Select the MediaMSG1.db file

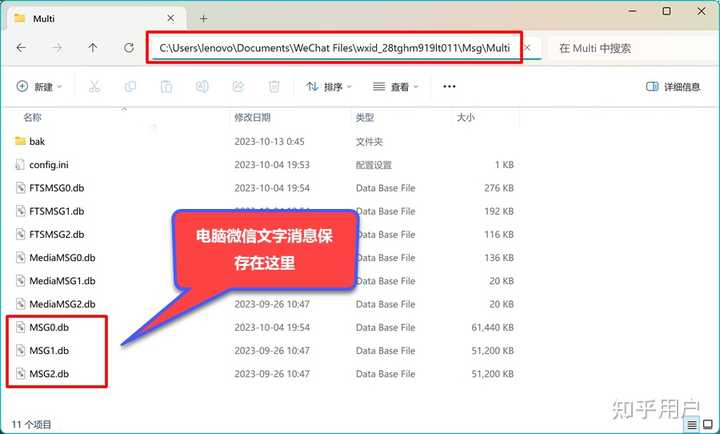click(x=62, y=281)
